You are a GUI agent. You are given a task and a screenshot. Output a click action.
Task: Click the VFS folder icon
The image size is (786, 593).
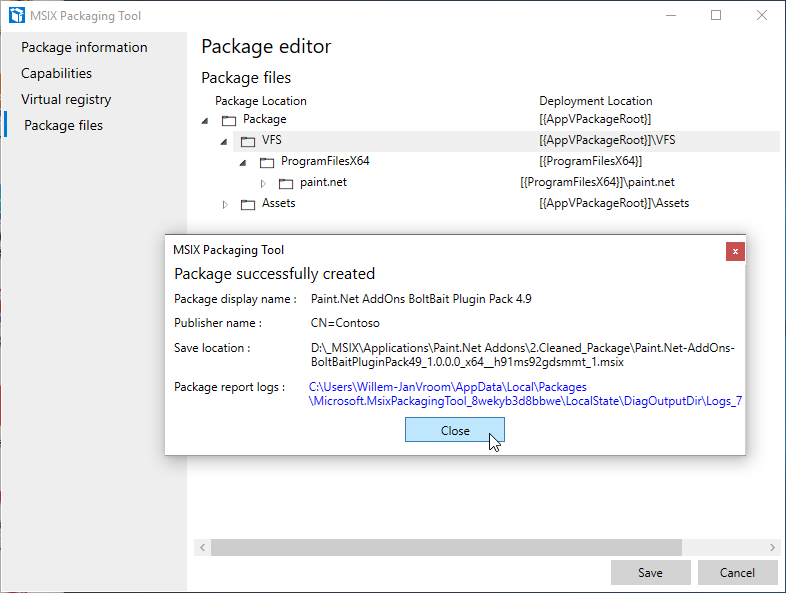[x=248, y=141]
